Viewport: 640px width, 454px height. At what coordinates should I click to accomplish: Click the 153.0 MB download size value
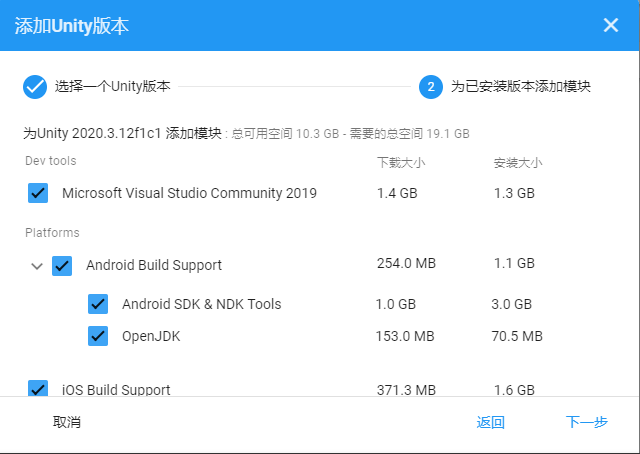405,336
